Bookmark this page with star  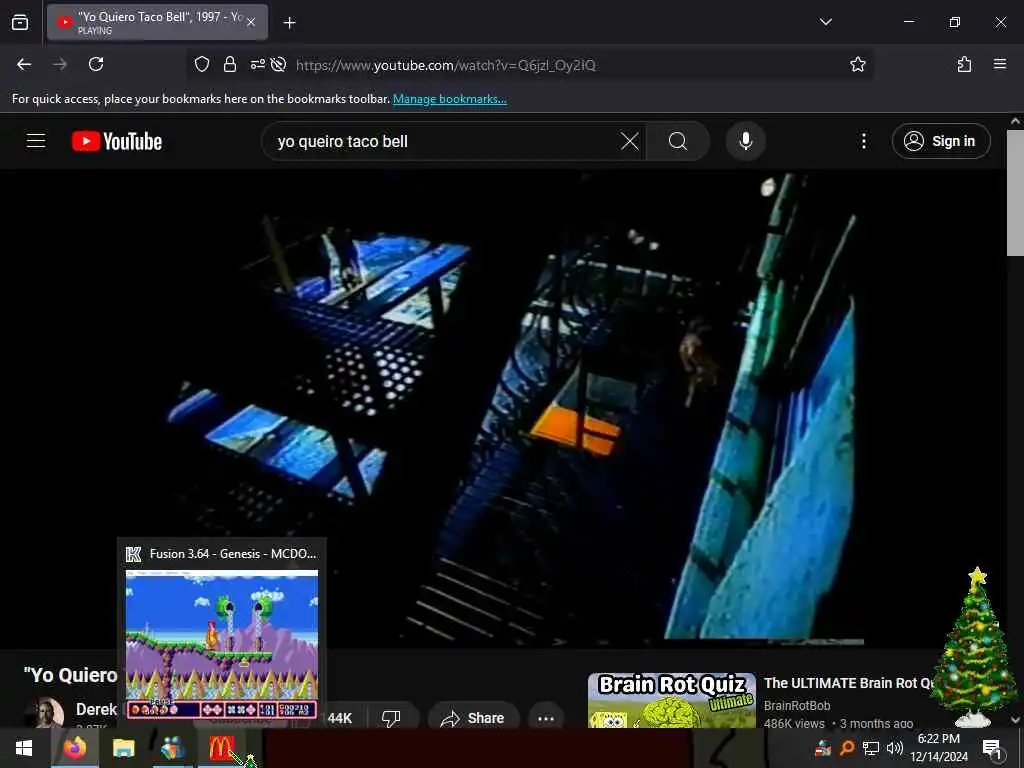857,64
